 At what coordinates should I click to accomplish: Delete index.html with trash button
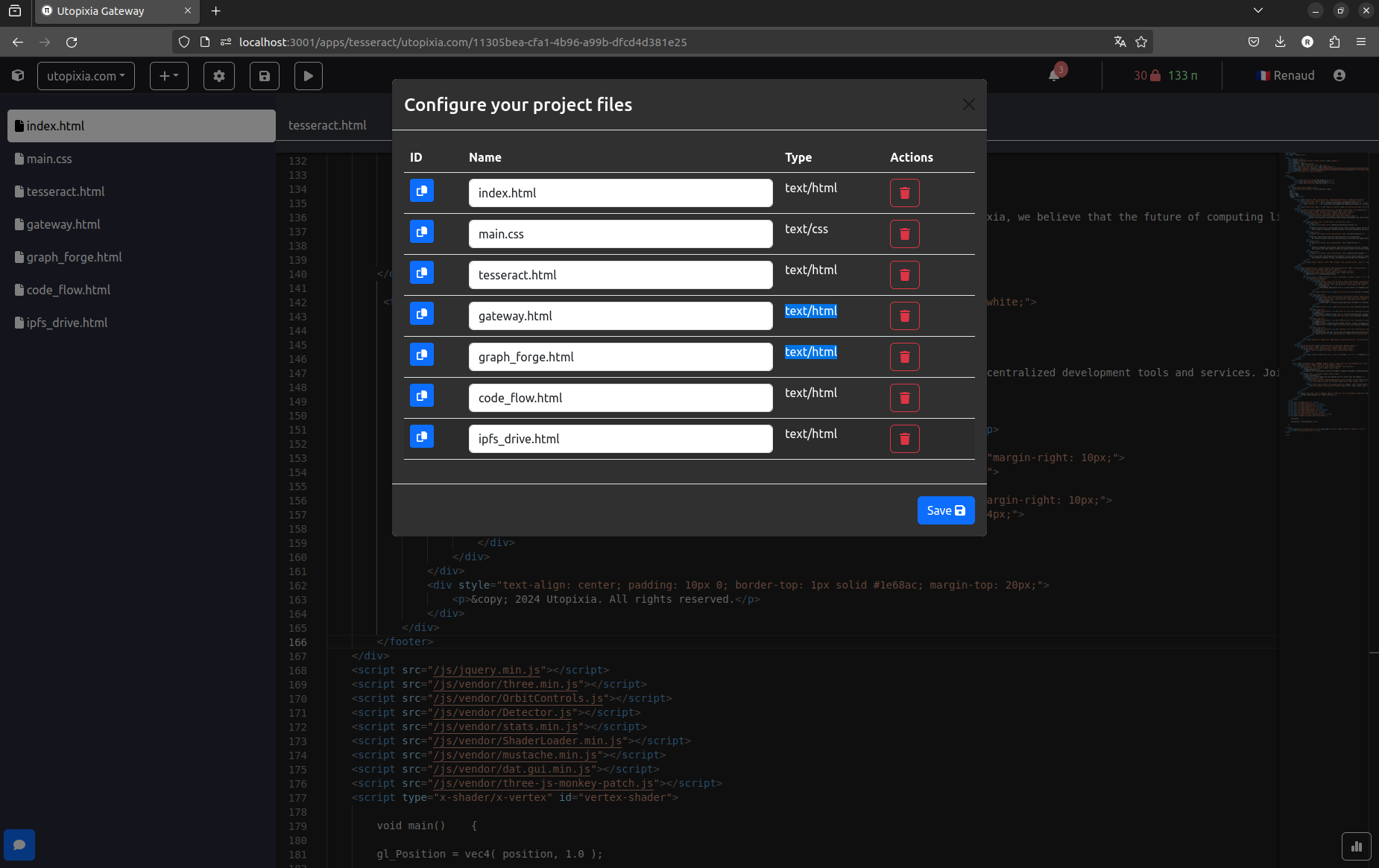click(905, 193)
